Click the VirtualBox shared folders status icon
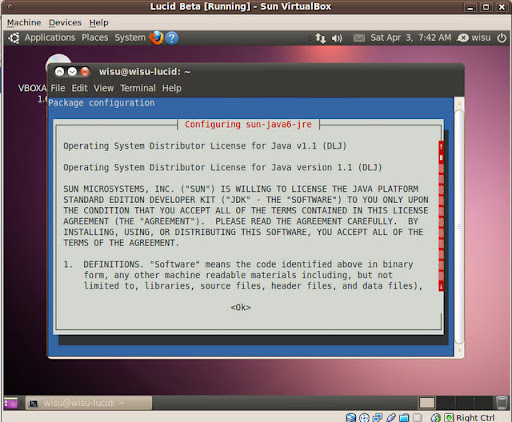The image size is (512, 422). pyautogui.click(x=404, y=417)
